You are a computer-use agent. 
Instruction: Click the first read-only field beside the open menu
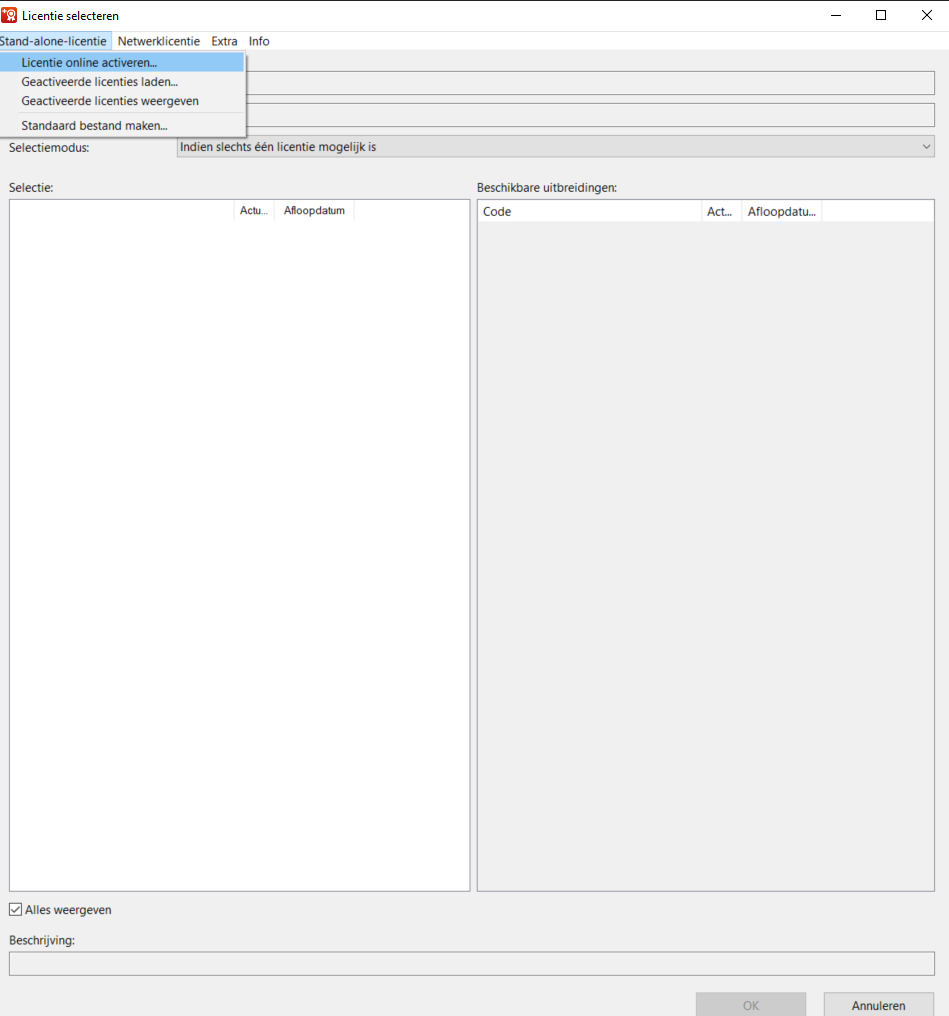point(589,83)
